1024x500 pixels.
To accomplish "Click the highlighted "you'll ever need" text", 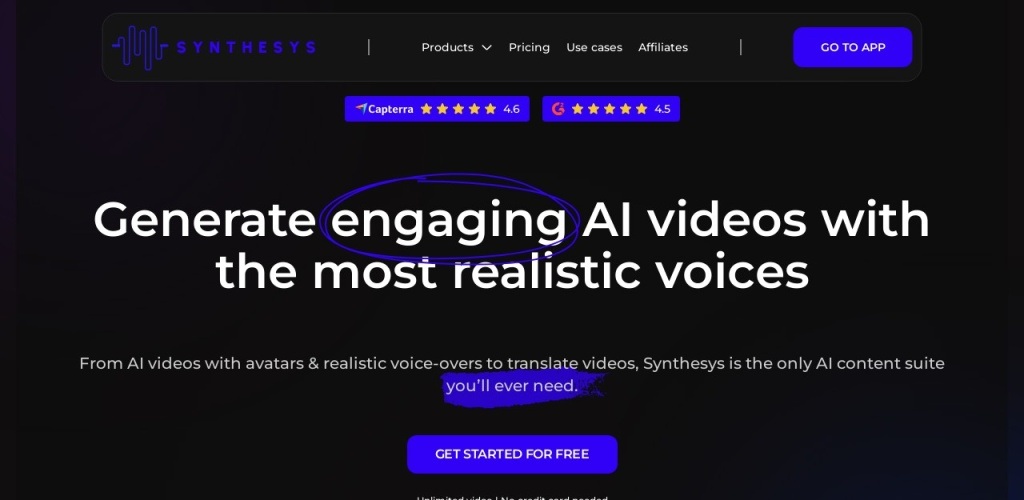I will click(511, 386).
